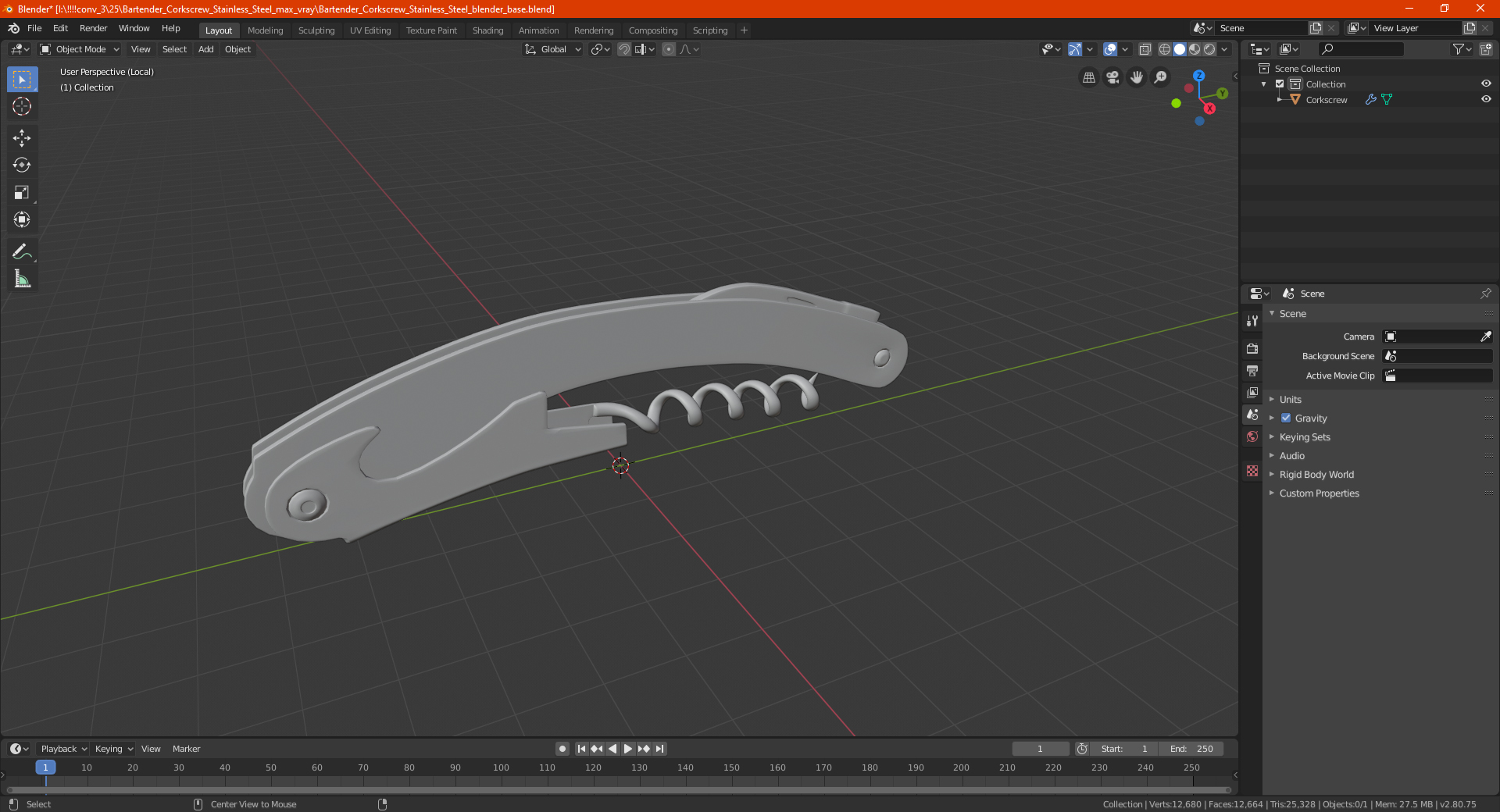Screen dimensions: 1500x812
Task: Select the Move tool
Action: coord(22,138)
